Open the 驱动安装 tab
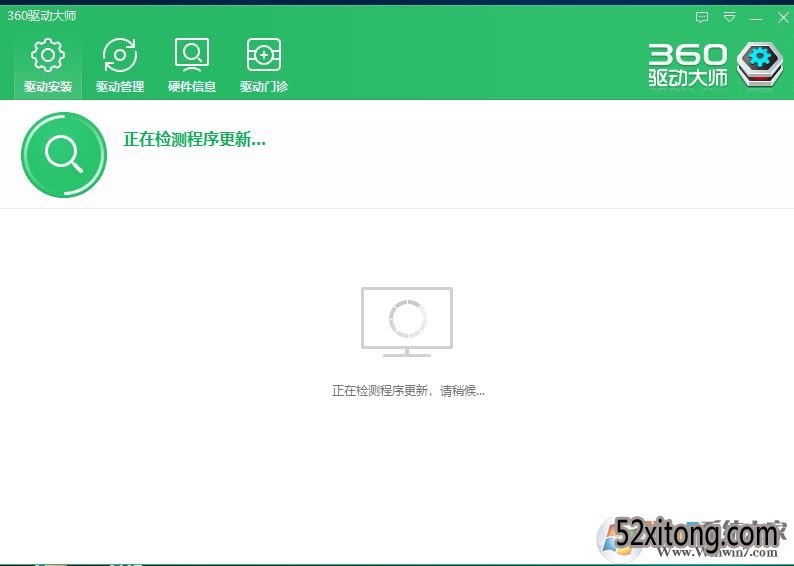This screenshot has width=794, height=566. (x=48, y=65)
